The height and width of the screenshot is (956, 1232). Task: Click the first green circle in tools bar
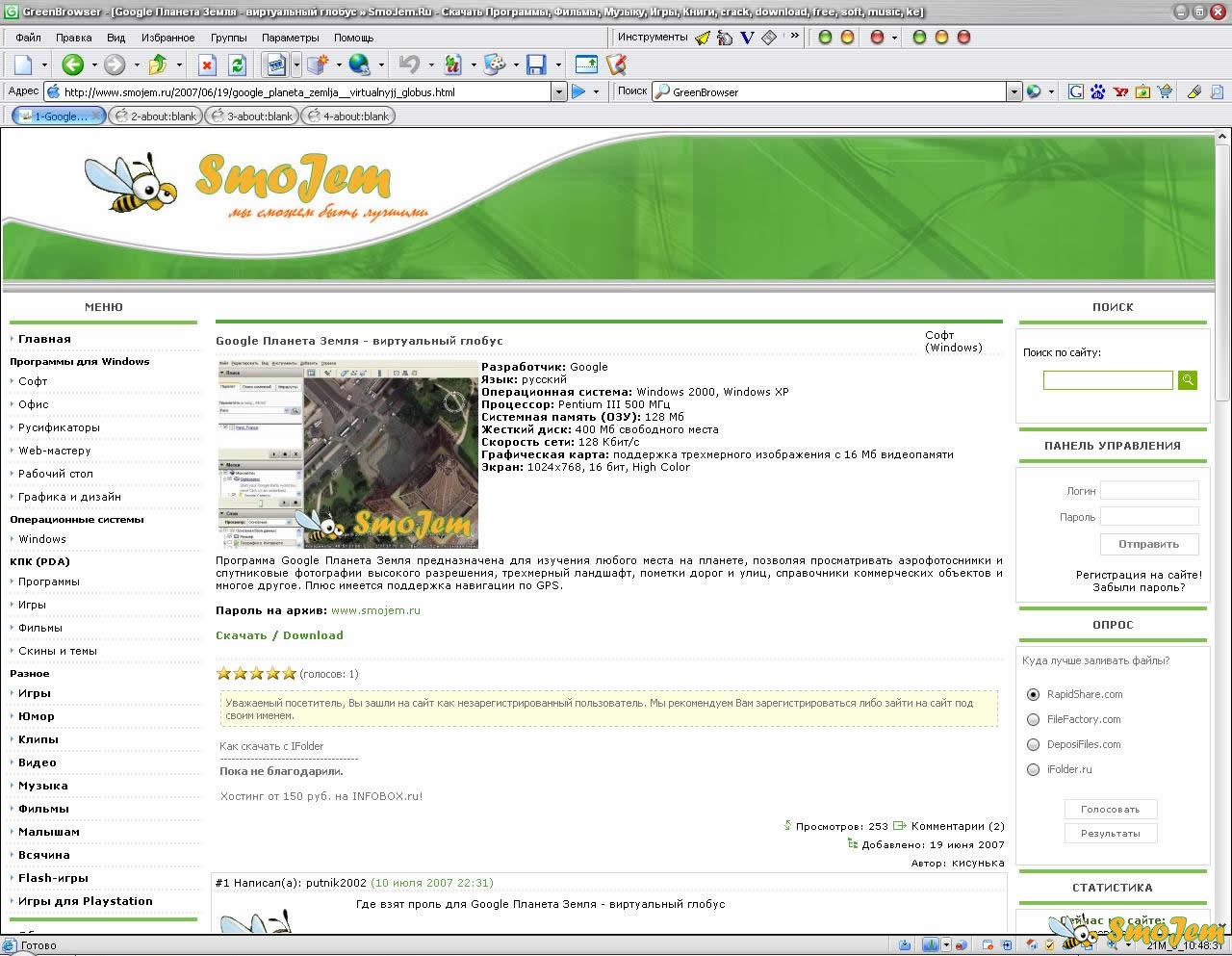pyautogui.click(x=825, y=38)
